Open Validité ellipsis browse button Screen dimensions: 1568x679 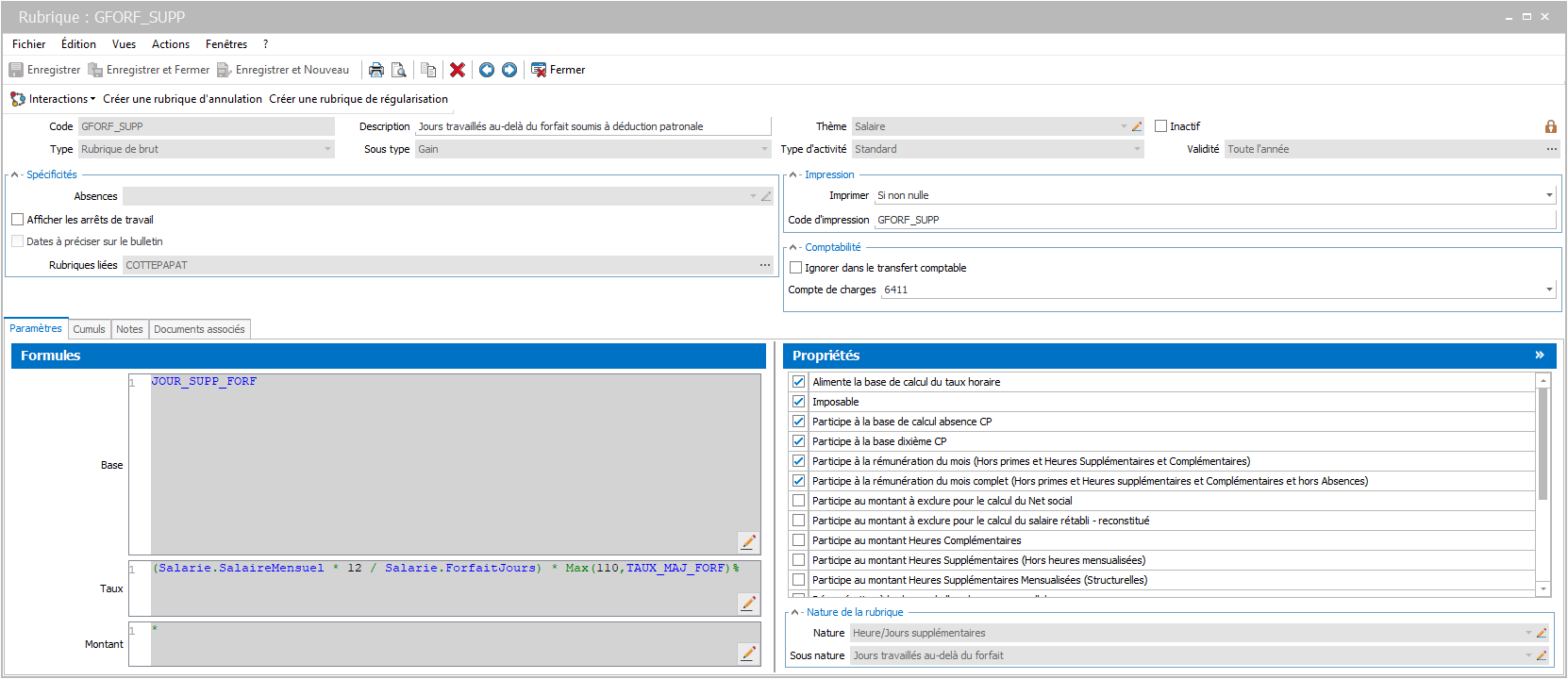click(1551, 149)
